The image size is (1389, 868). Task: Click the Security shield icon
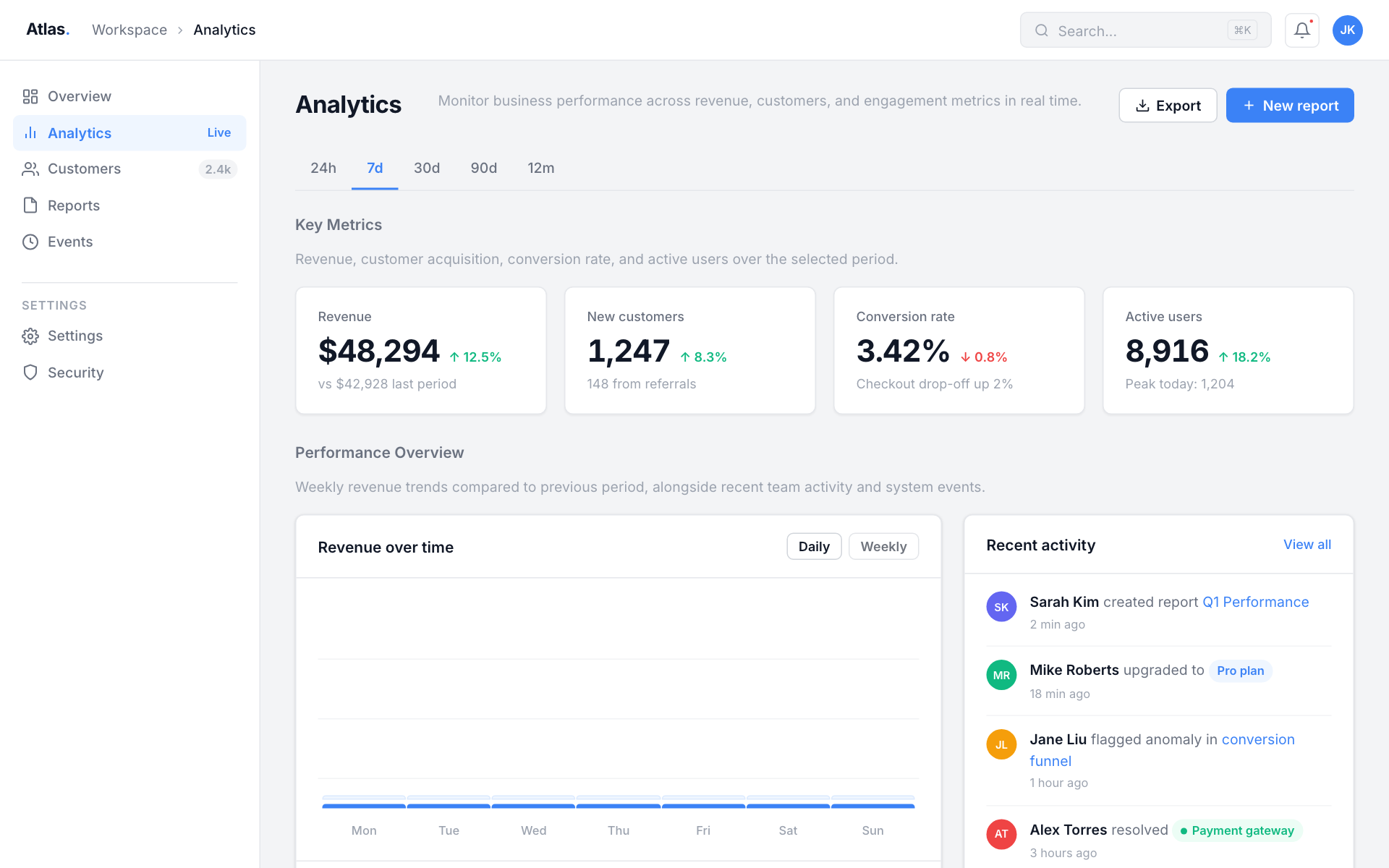(30, 372)
